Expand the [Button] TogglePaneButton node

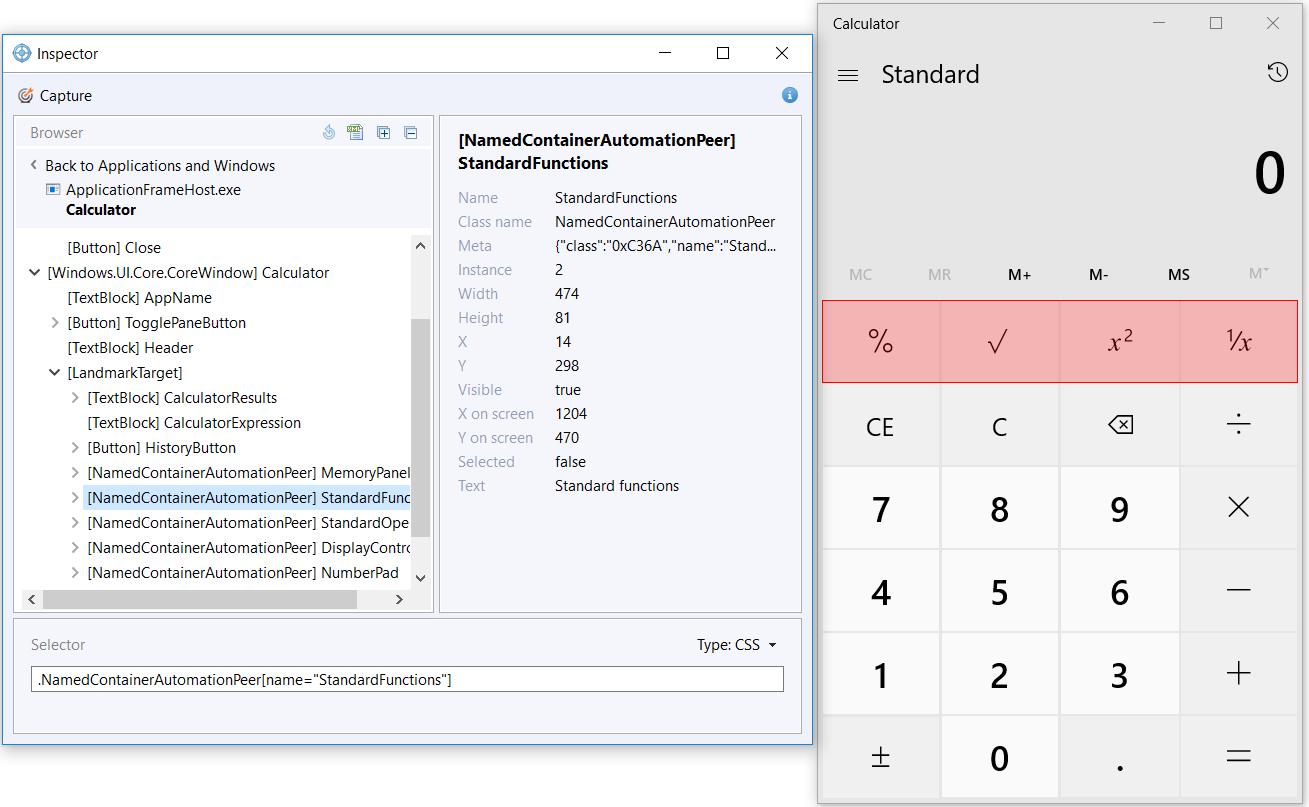(x=55, y=323)
